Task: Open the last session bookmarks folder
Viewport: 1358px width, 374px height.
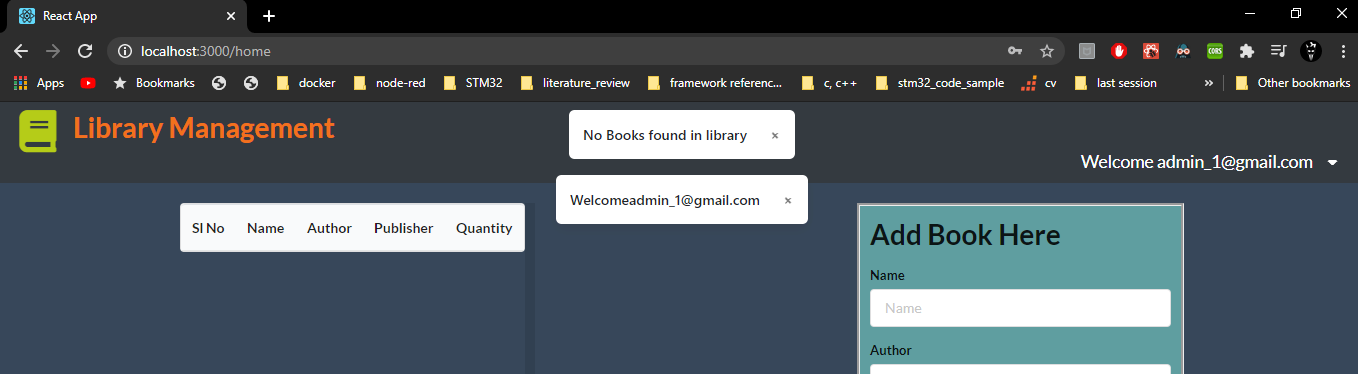Action: 1115,83
